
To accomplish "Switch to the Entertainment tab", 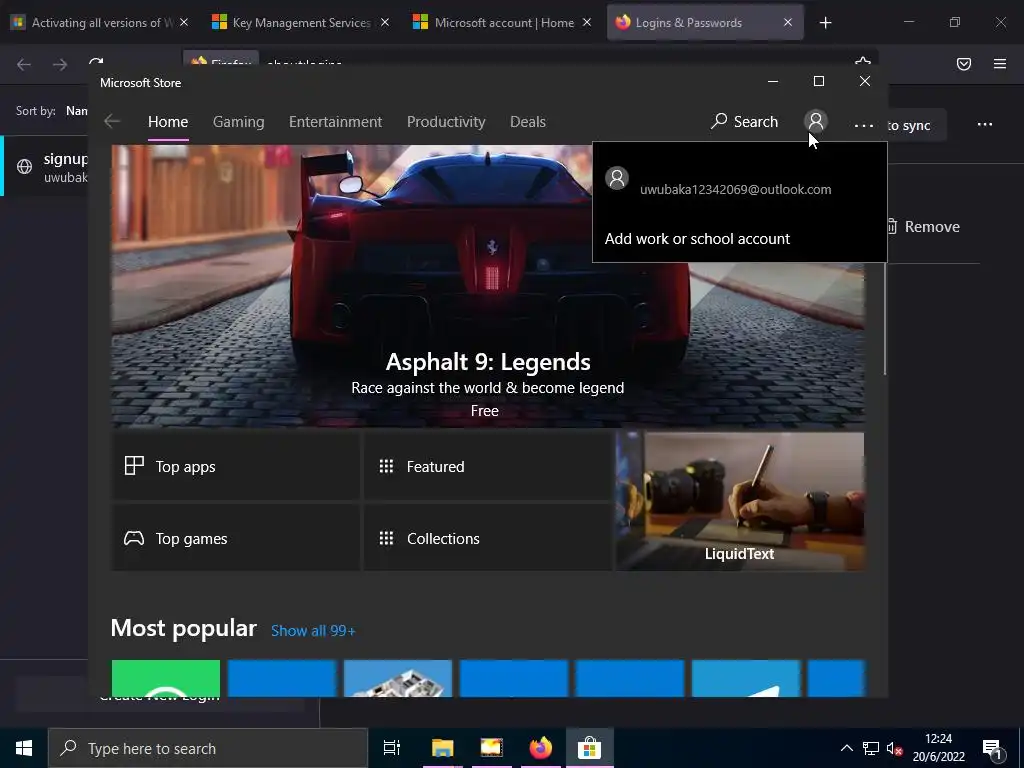I will pos(335,122).
